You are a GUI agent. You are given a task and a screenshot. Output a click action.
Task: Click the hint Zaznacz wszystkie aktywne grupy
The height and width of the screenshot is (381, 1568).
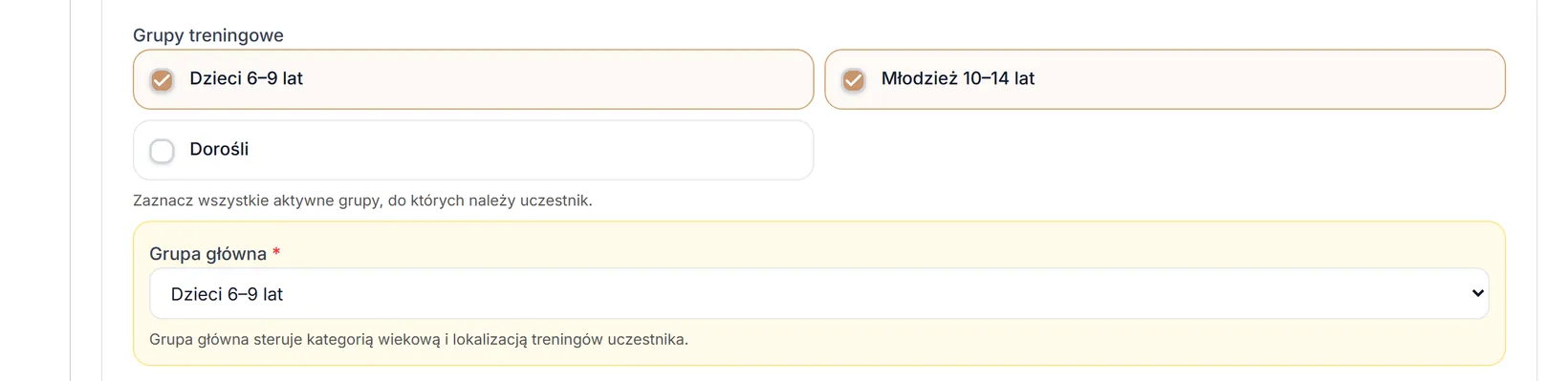[x=362, y=201]
